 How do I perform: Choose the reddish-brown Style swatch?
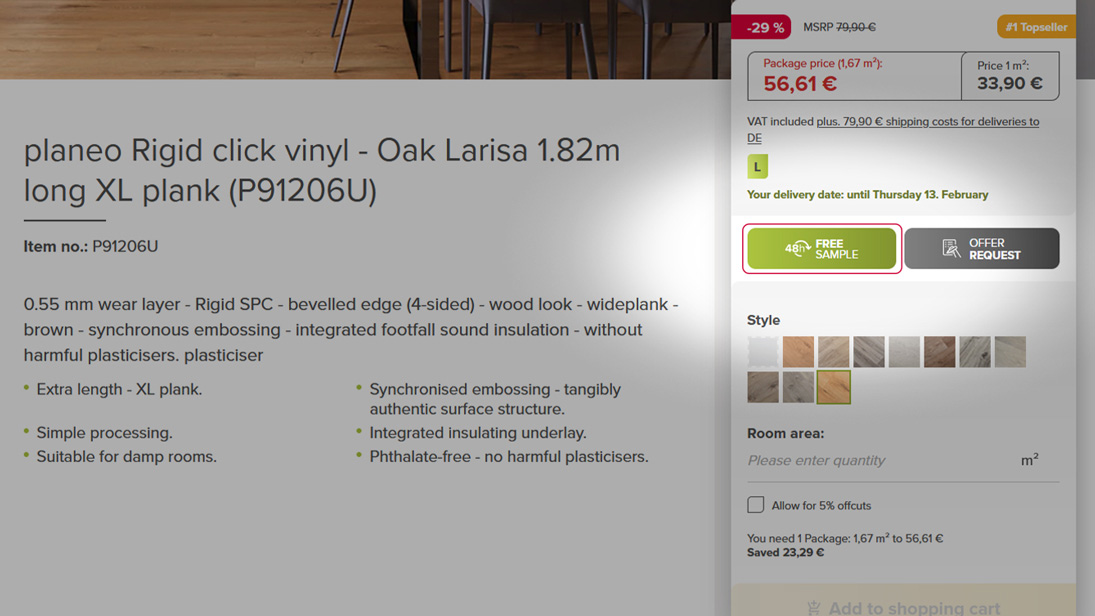[939, 352]
